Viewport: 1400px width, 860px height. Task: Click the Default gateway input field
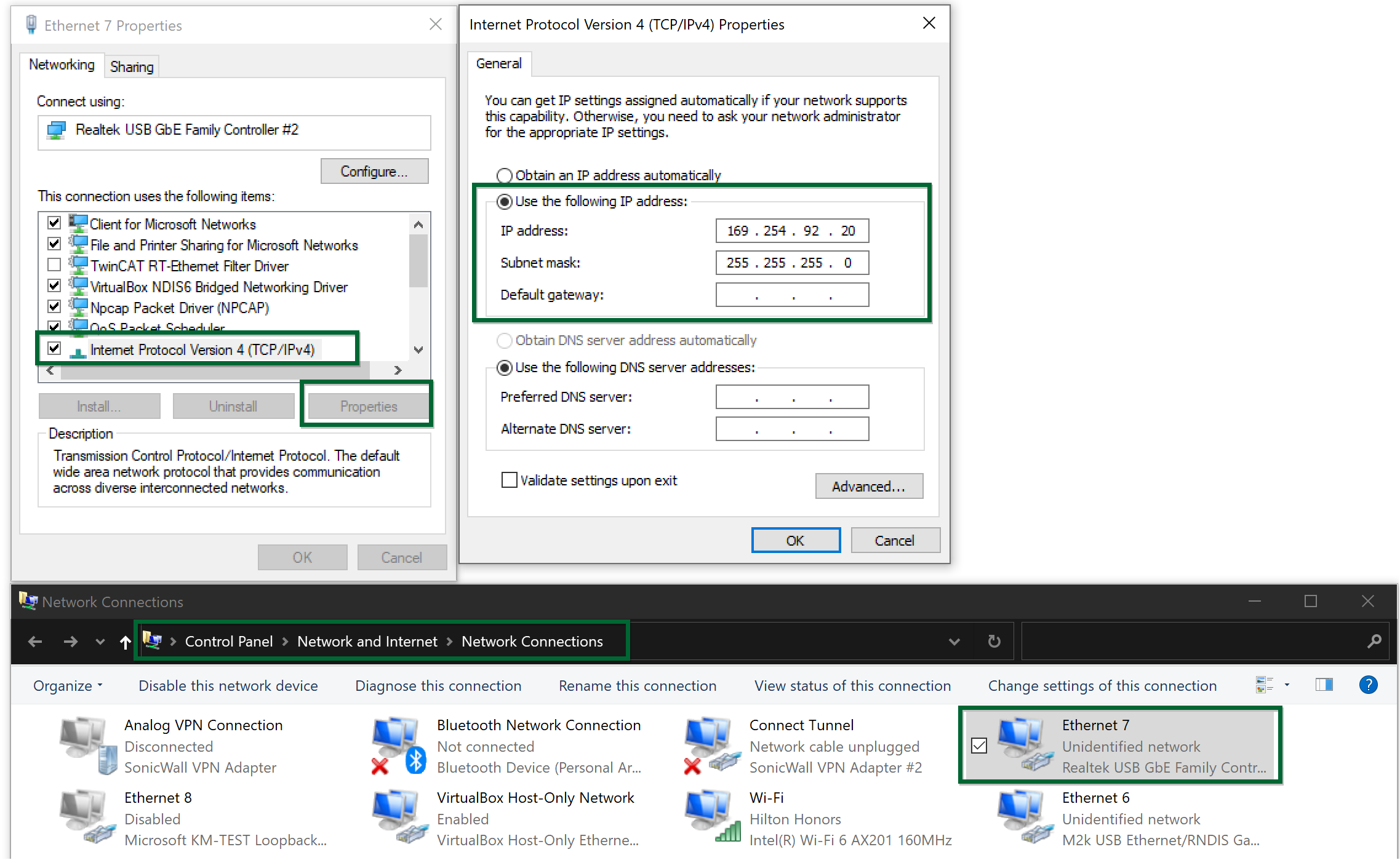pyautogui.click(x=792, y=295)
